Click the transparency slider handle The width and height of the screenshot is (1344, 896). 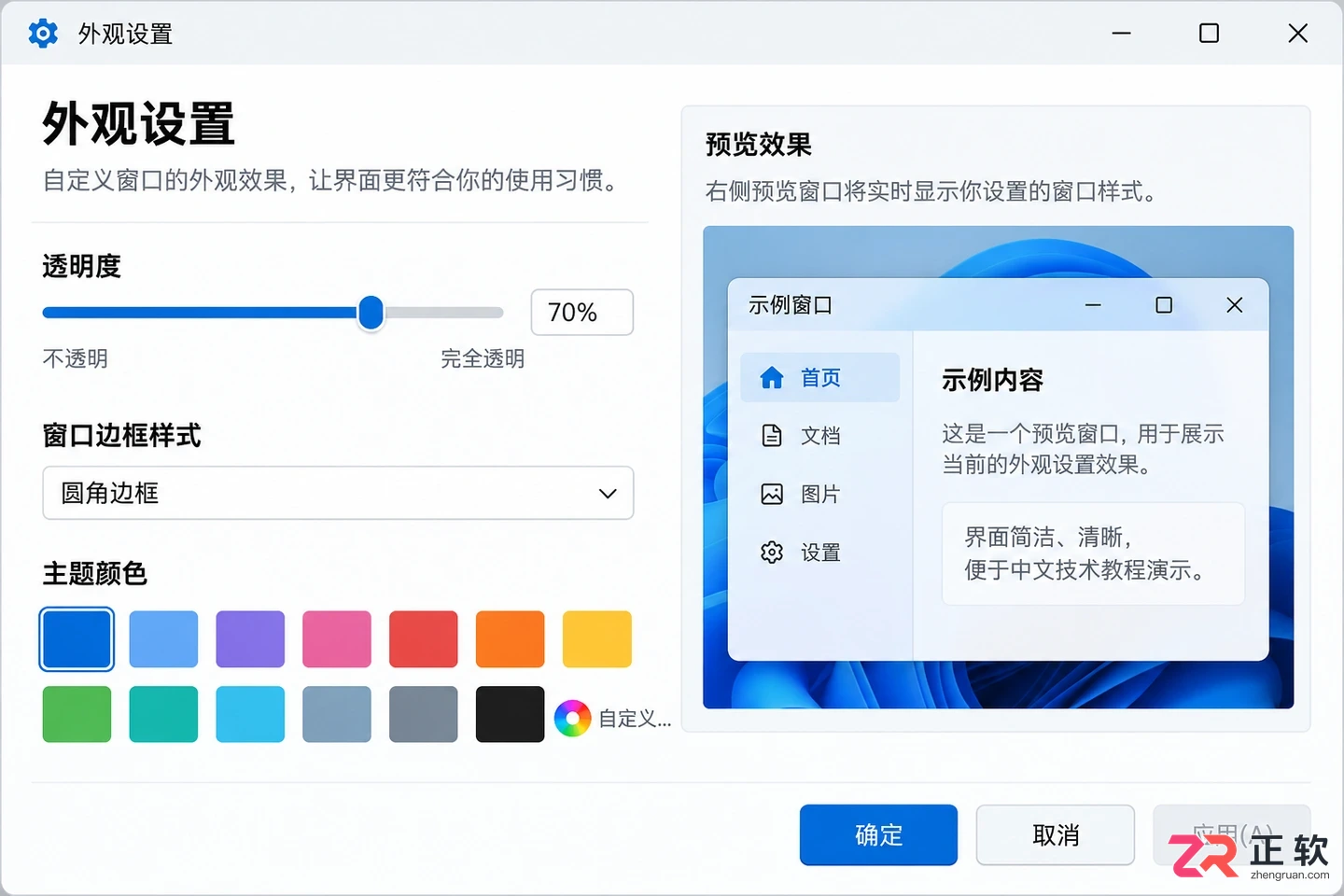point(371,313)
